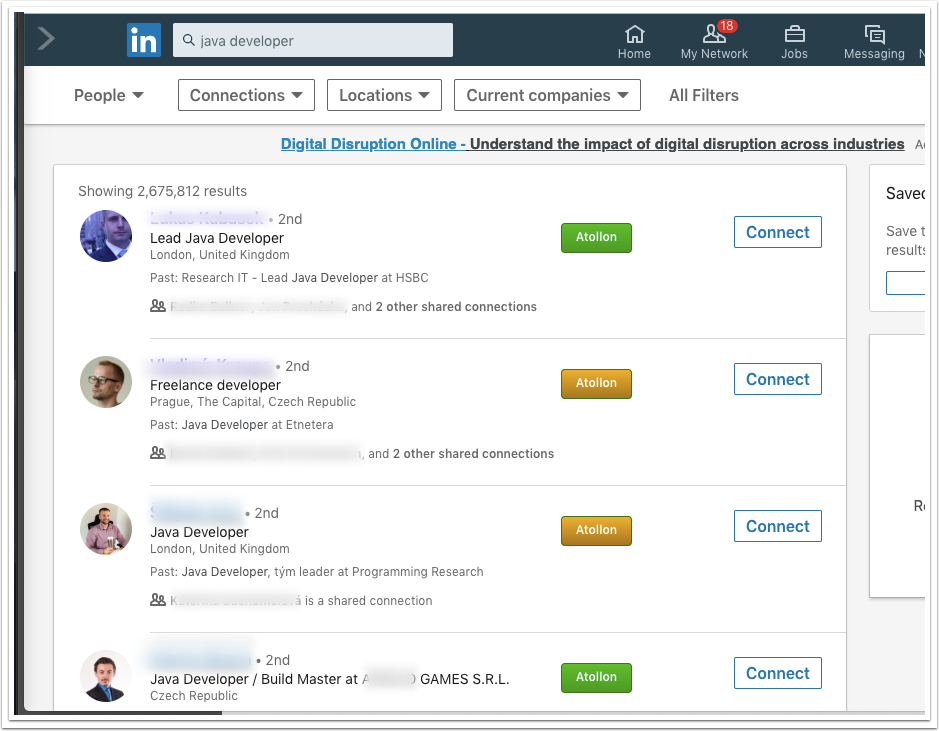Open the Digital Disruption Online ad link
This screenshot has width=939, height=731.
(x=373, y=144)
